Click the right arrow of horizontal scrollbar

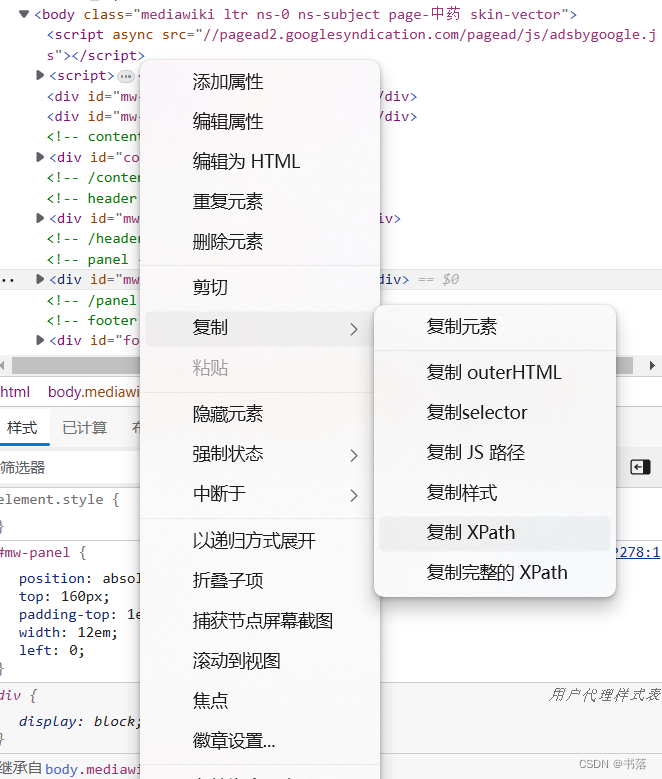tap(652, 366)
